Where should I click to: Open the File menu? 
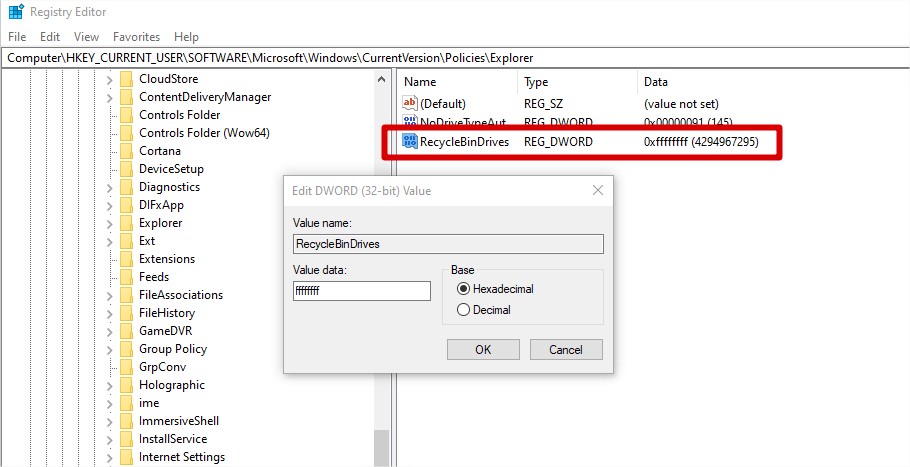coord(17,37)
